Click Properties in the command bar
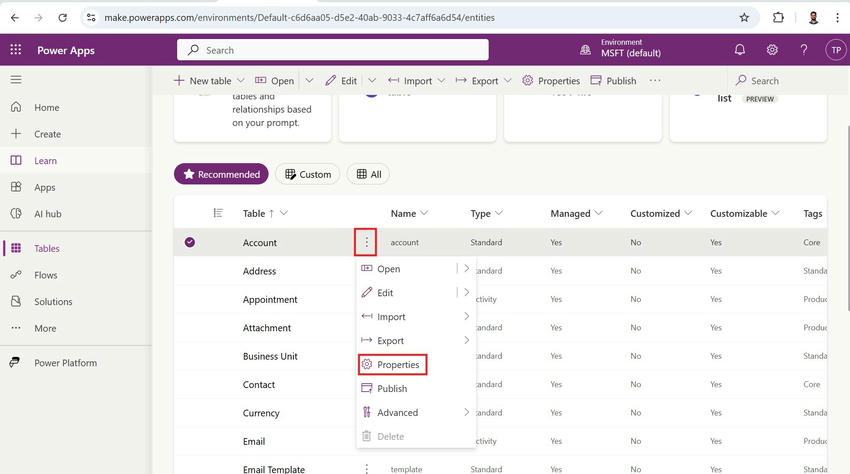This screenshot has height=474, width=850. click(551, 80)
